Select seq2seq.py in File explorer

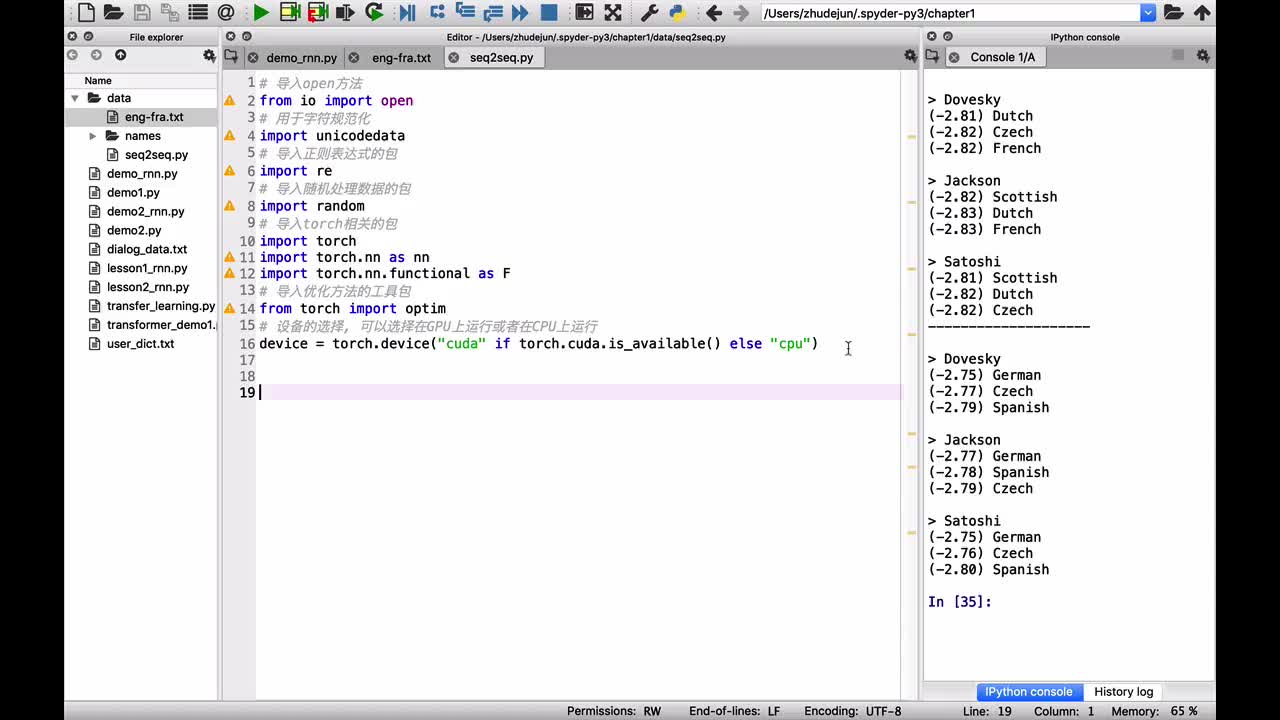pyautogui.click(x=156, y=155)
